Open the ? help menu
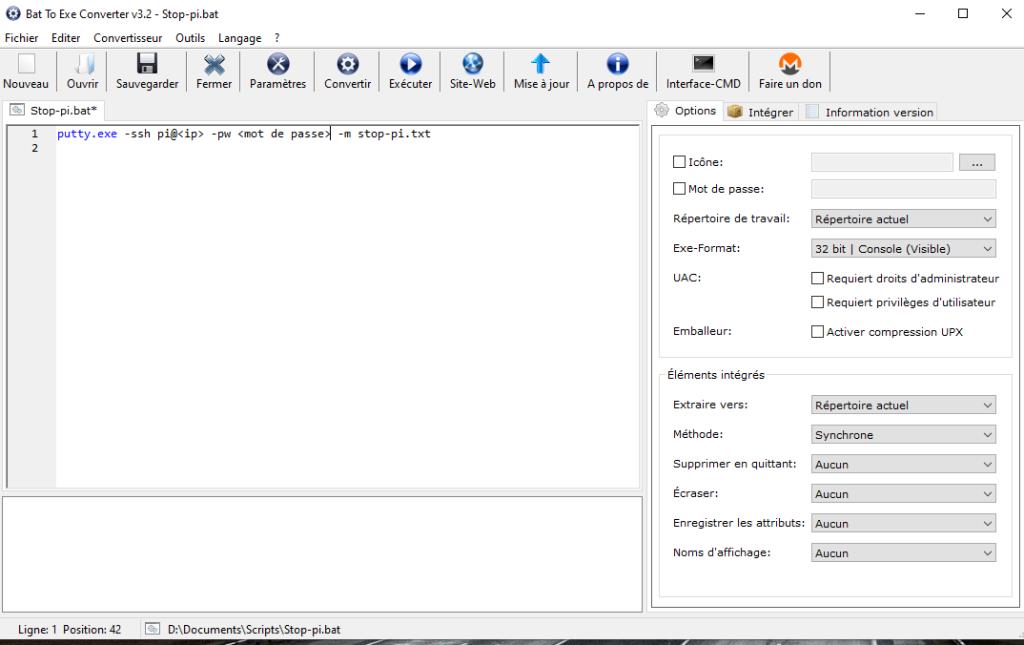 click(277, 38)
